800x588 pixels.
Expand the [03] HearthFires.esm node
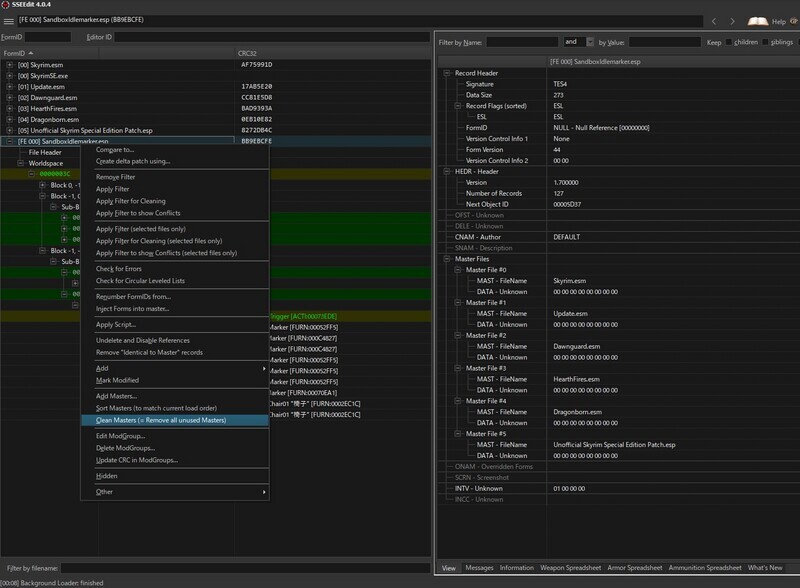coord(9,108)
